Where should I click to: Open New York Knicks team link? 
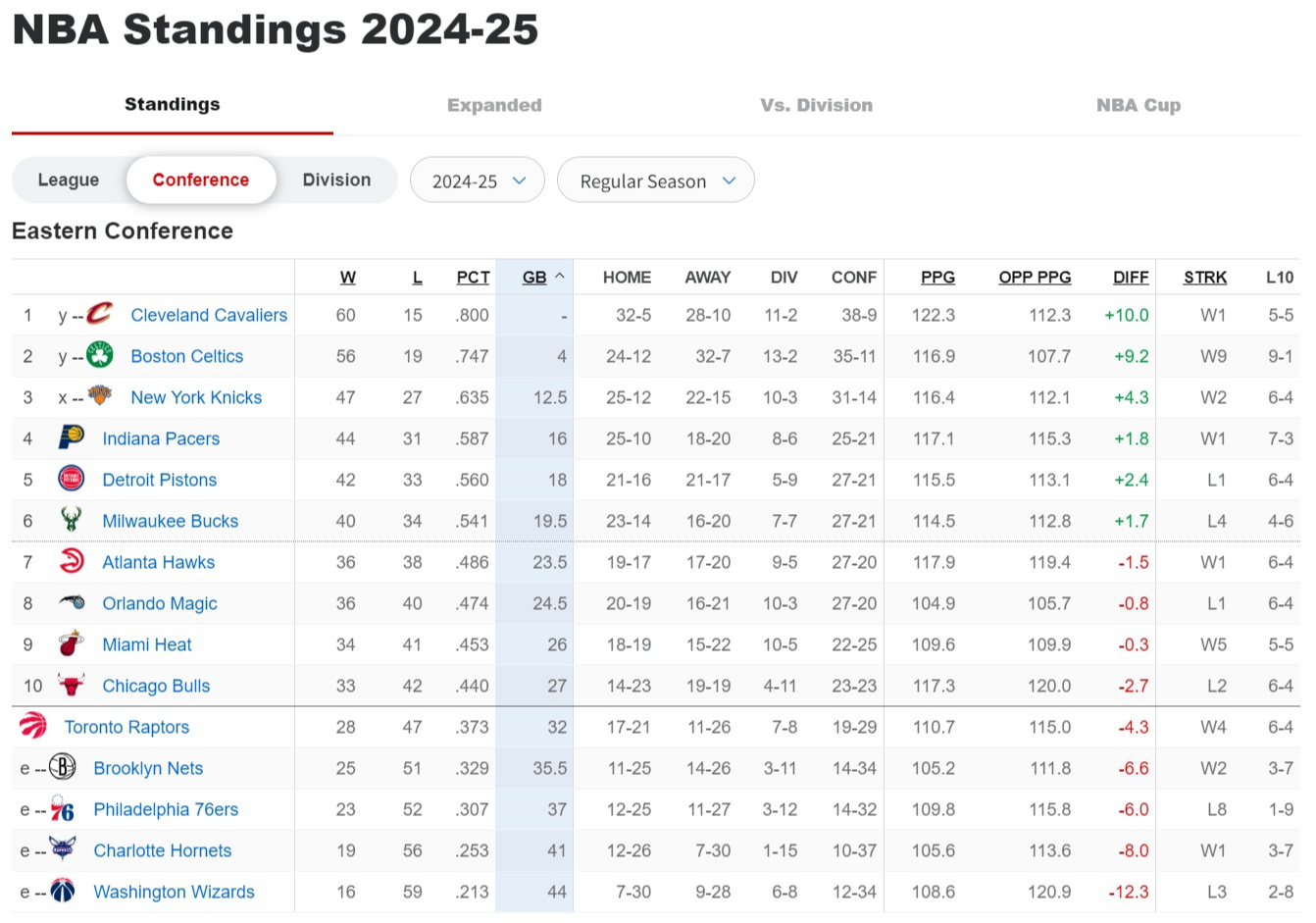(196, 397)
